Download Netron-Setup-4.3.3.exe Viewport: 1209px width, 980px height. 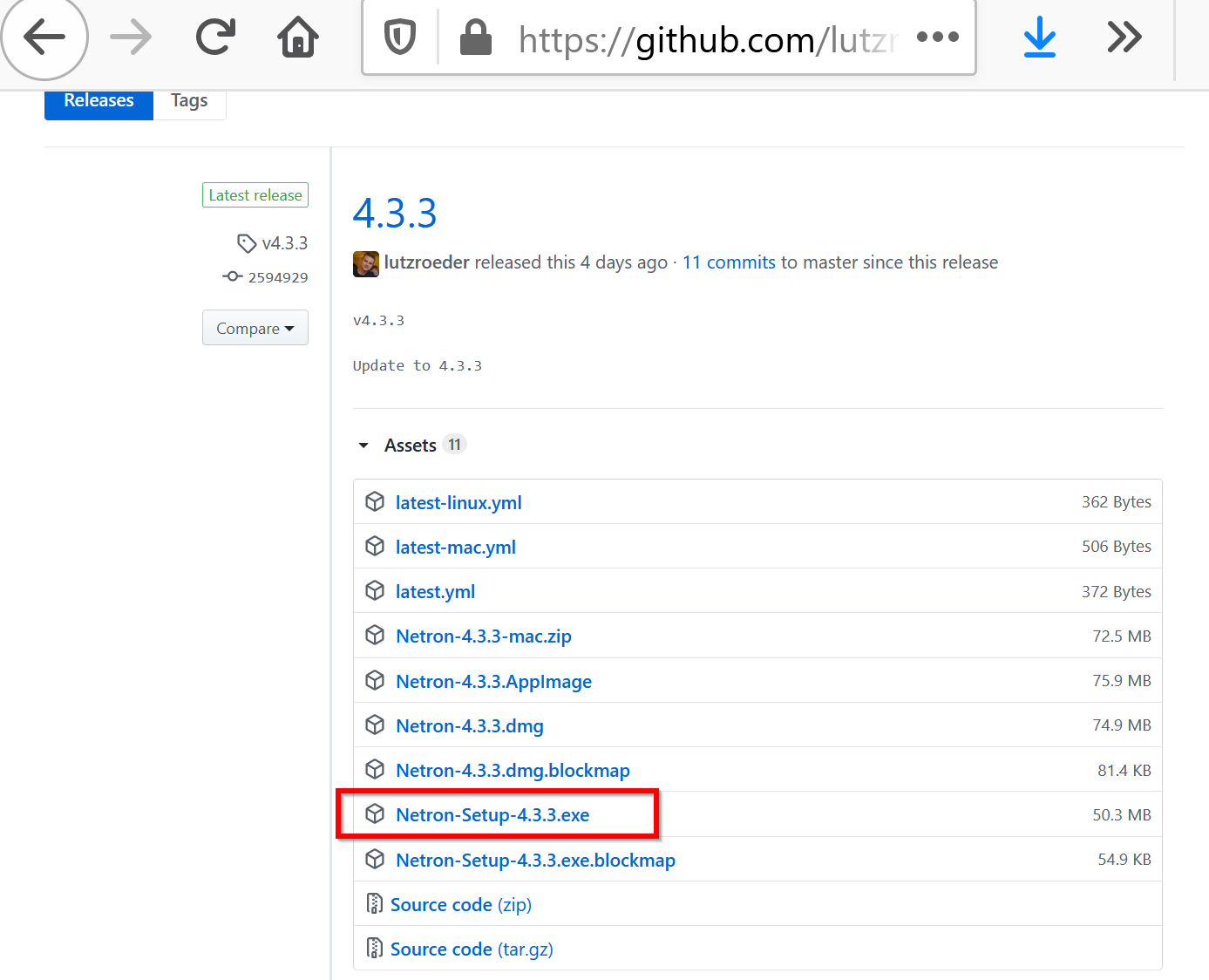pyautogui.click(x=492, y=815)
